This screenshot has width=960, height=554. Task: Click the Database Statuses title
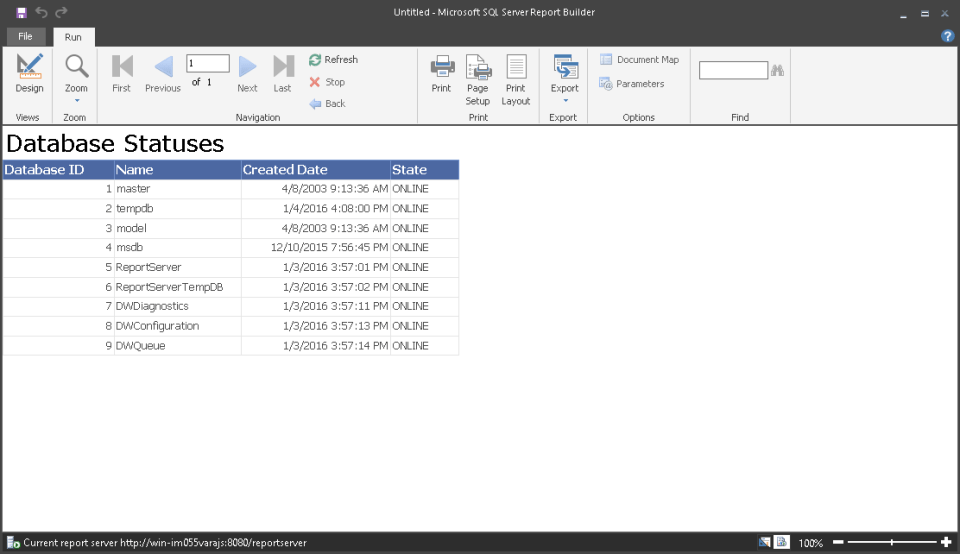[x=115, y=143]
